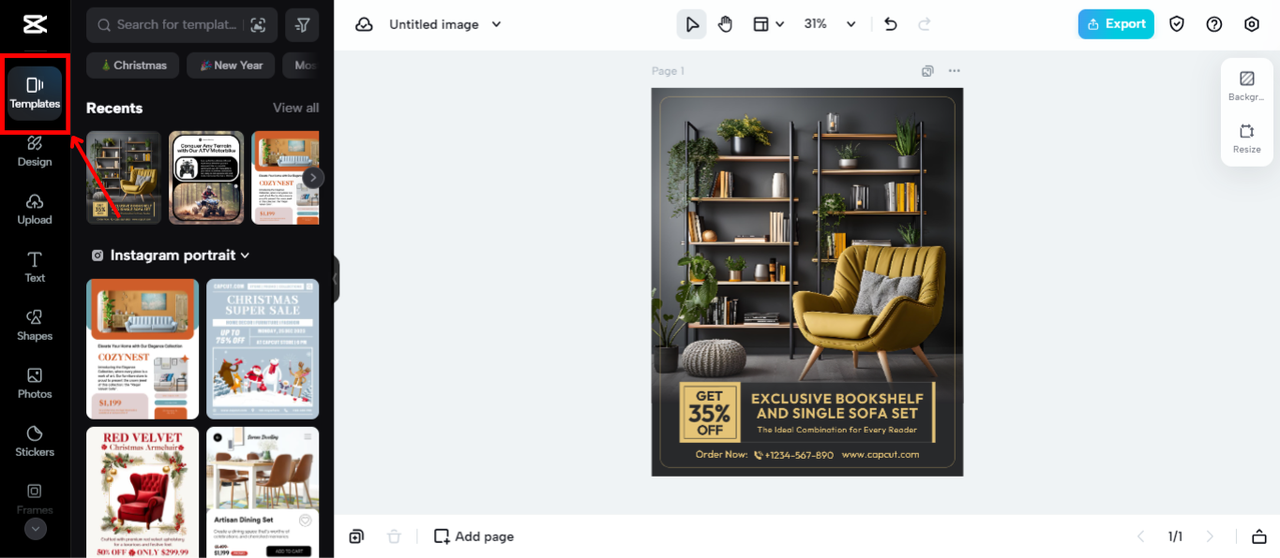Select the Christmas category chip
This screenshot has width=1280, height=558.
pos(133,65)
